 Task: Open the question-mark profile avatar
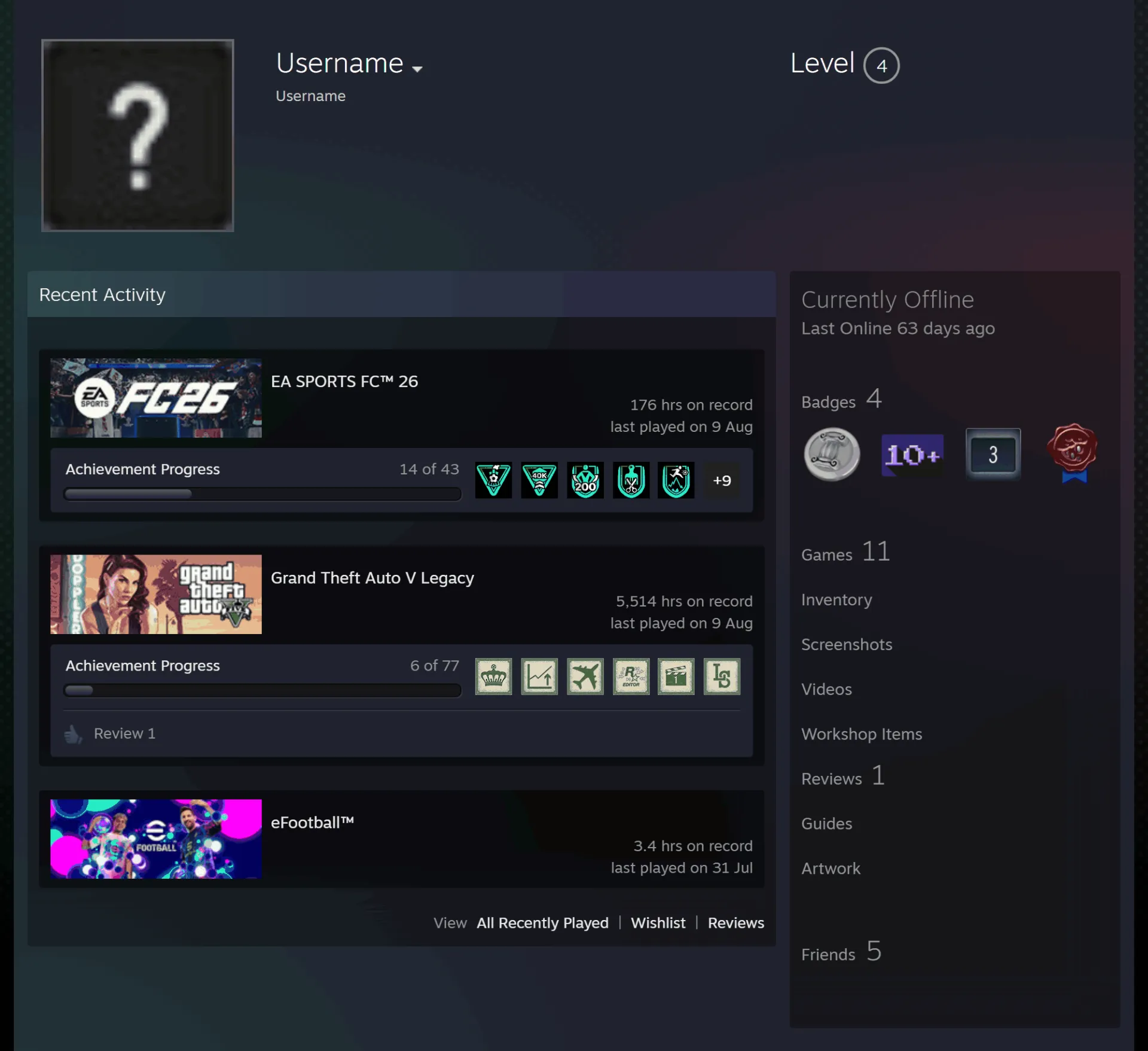point(138,135)
